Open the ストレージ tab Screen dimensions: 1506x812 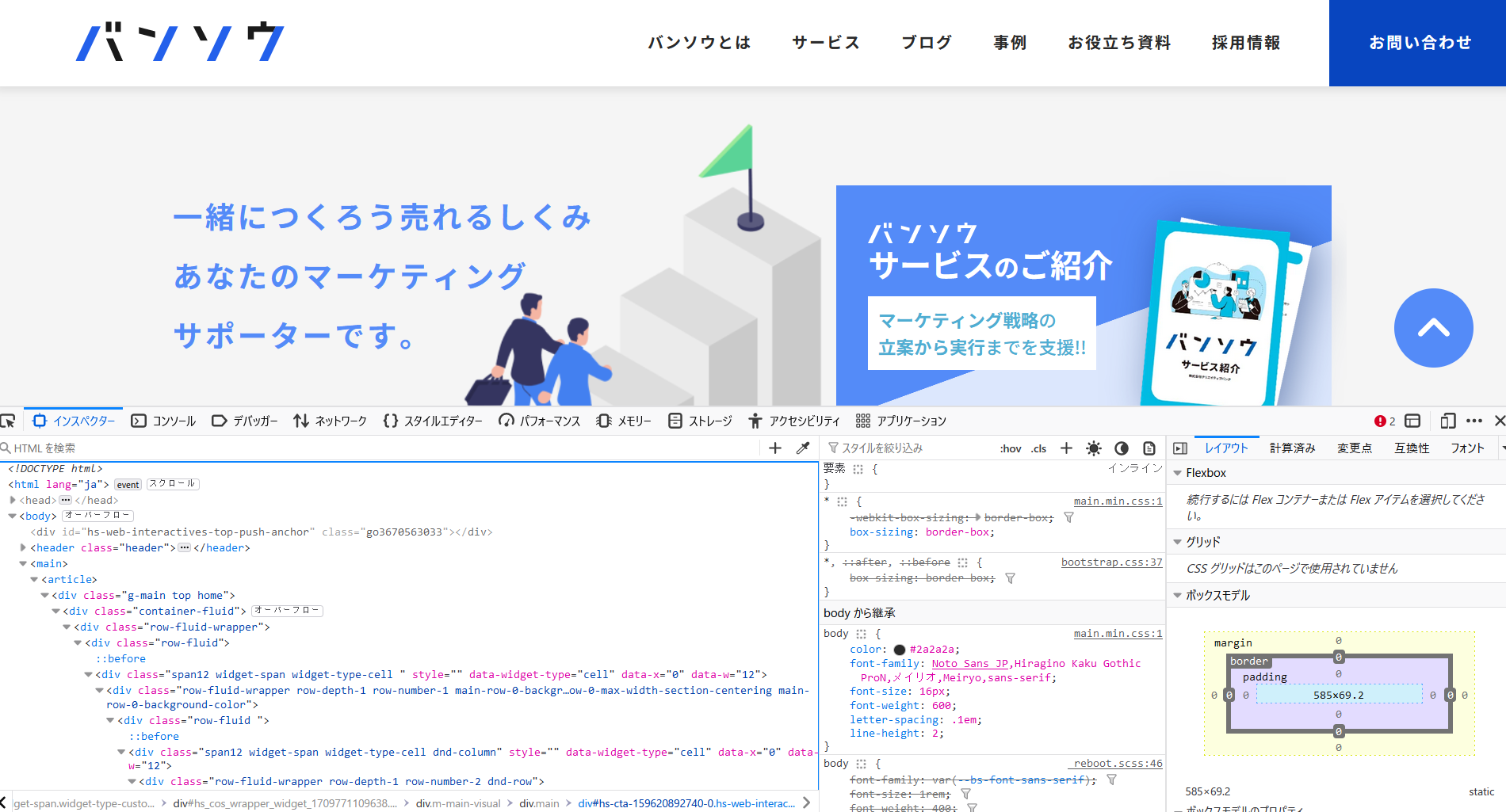pos(700,421)
